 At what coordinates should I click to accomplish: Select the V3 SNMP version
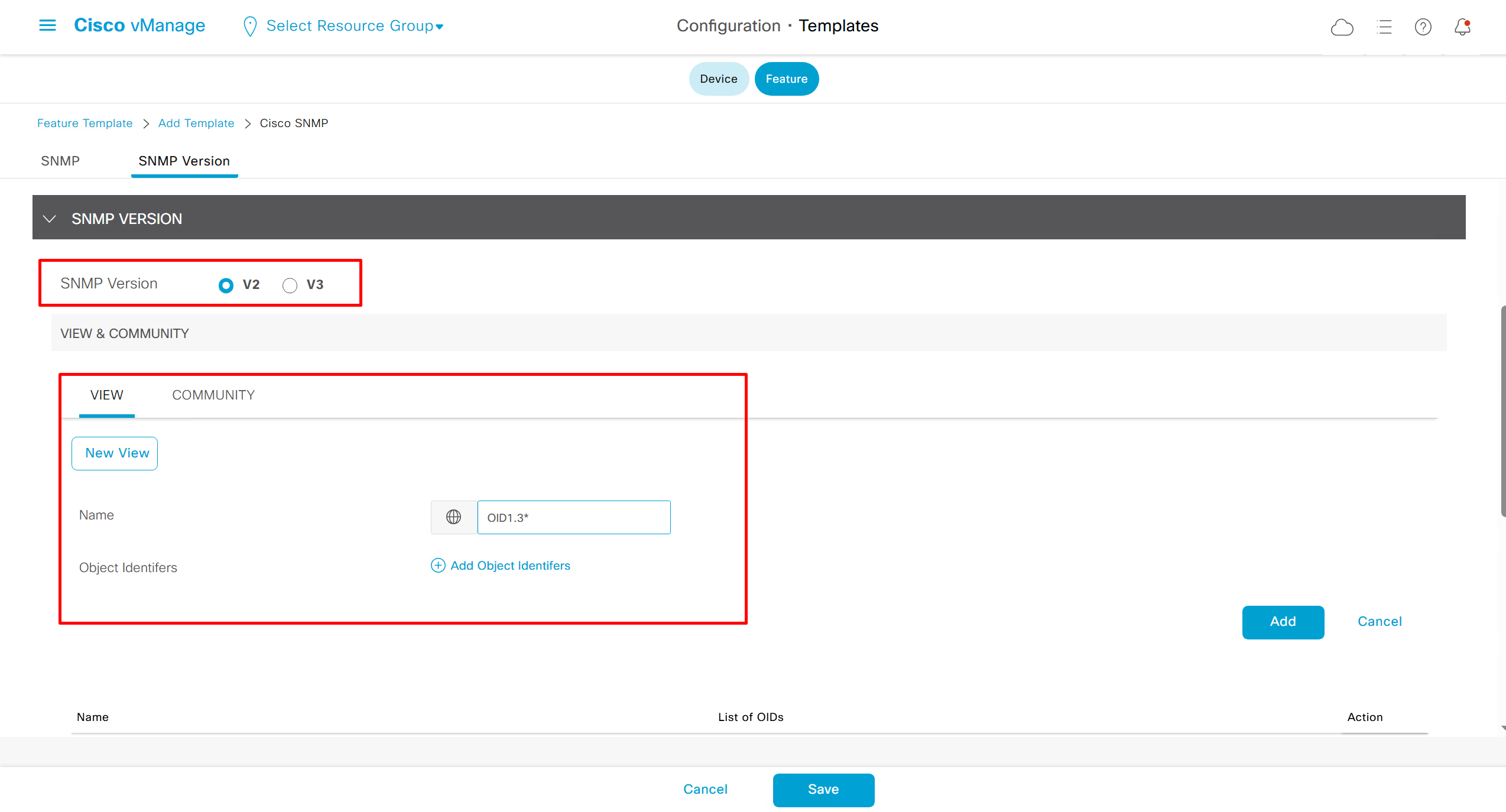(290, 285)
